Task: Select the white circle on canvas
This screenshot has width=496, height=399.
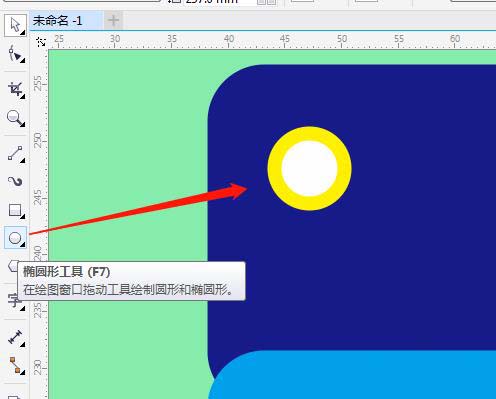Action: point(309,168)
